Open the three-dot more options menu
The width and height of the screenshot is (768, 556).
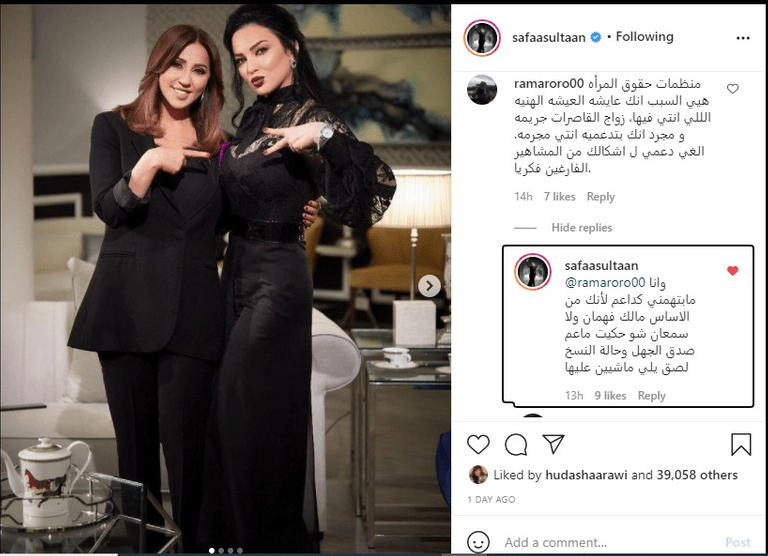743,38
